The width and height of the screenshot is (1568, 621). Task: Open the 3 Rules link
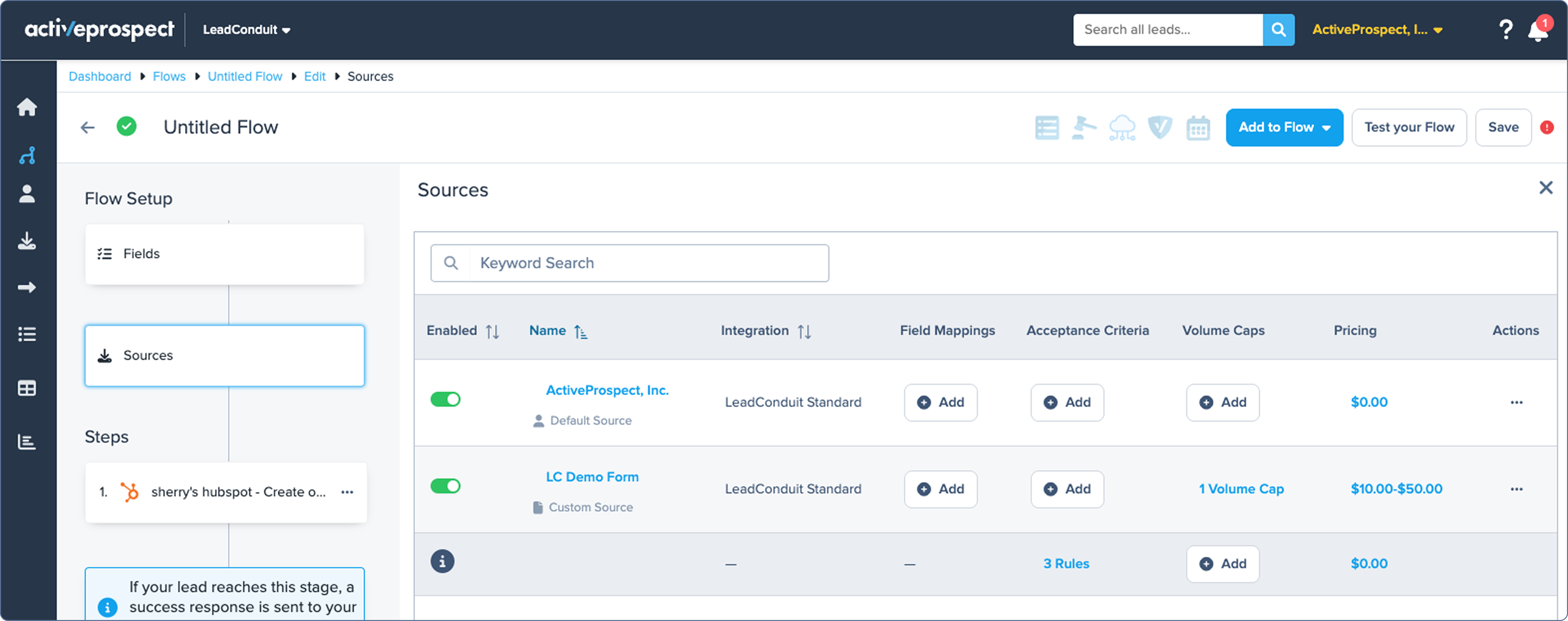pos(1066,564)
